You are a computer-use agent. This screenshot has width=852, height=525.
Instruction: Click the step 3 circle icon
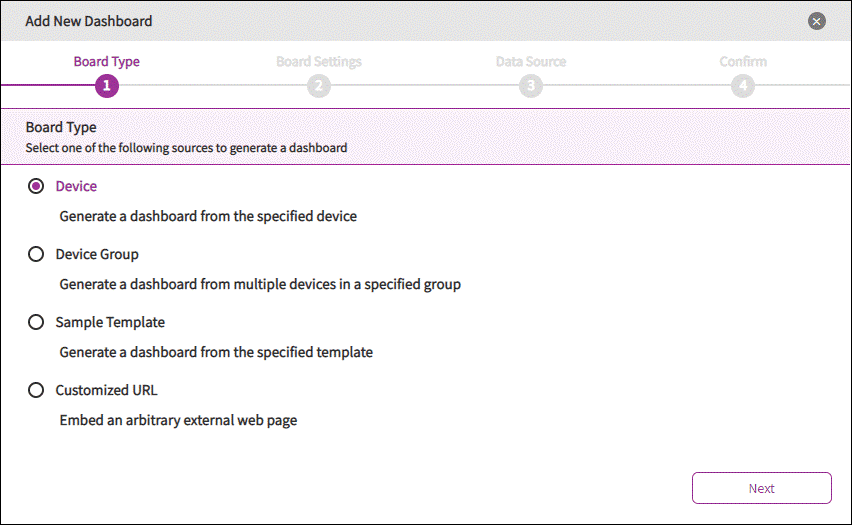coord(531,86)
